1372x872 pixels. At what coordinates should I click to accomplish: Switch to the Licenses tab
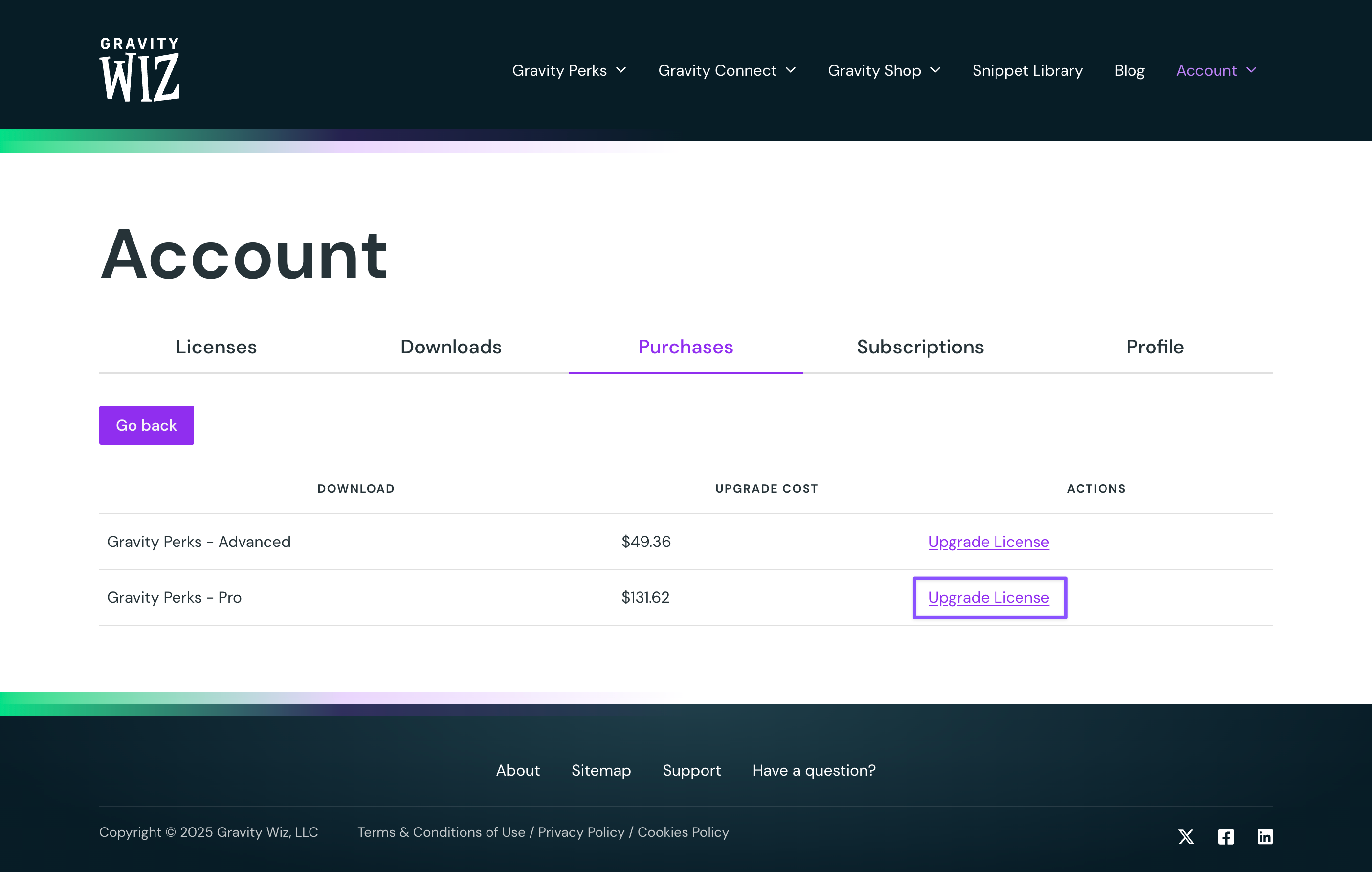pos(217,347)
